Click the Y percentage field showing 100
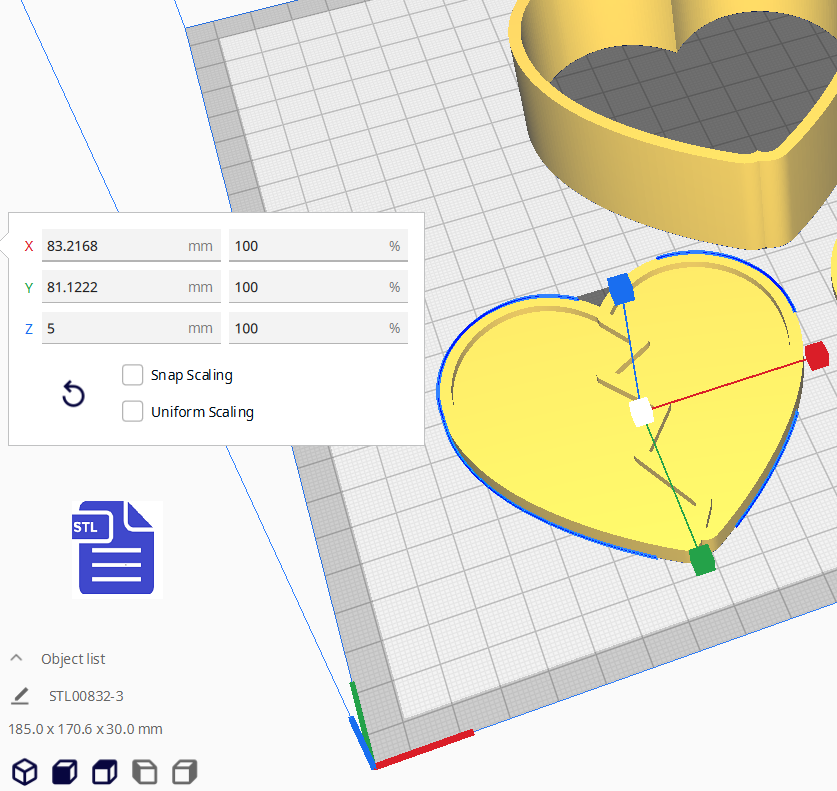 point(317,287)
